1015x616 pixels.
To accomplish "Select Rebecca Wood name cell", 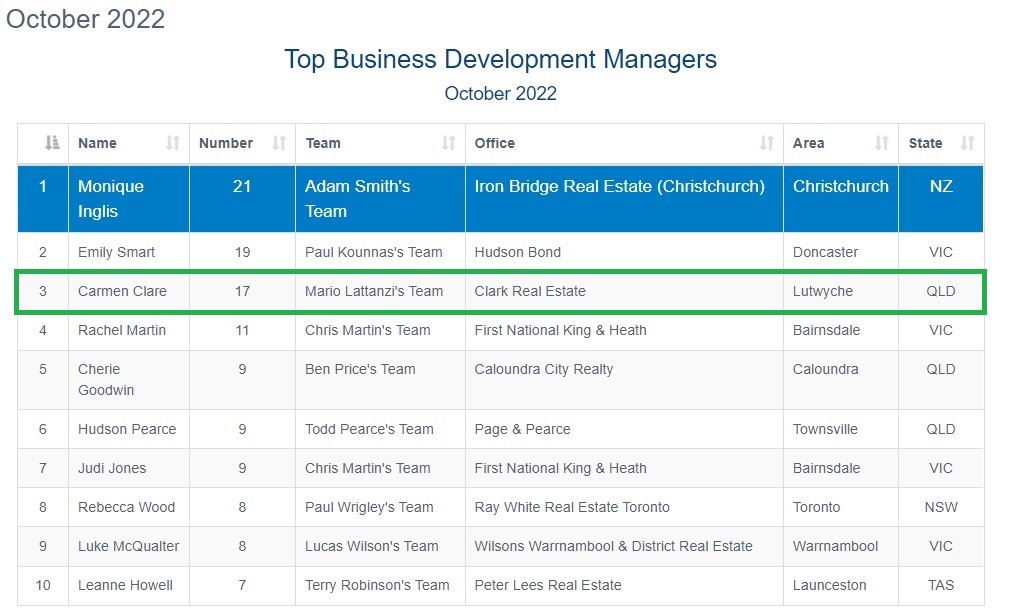I will tap(129, 507).
